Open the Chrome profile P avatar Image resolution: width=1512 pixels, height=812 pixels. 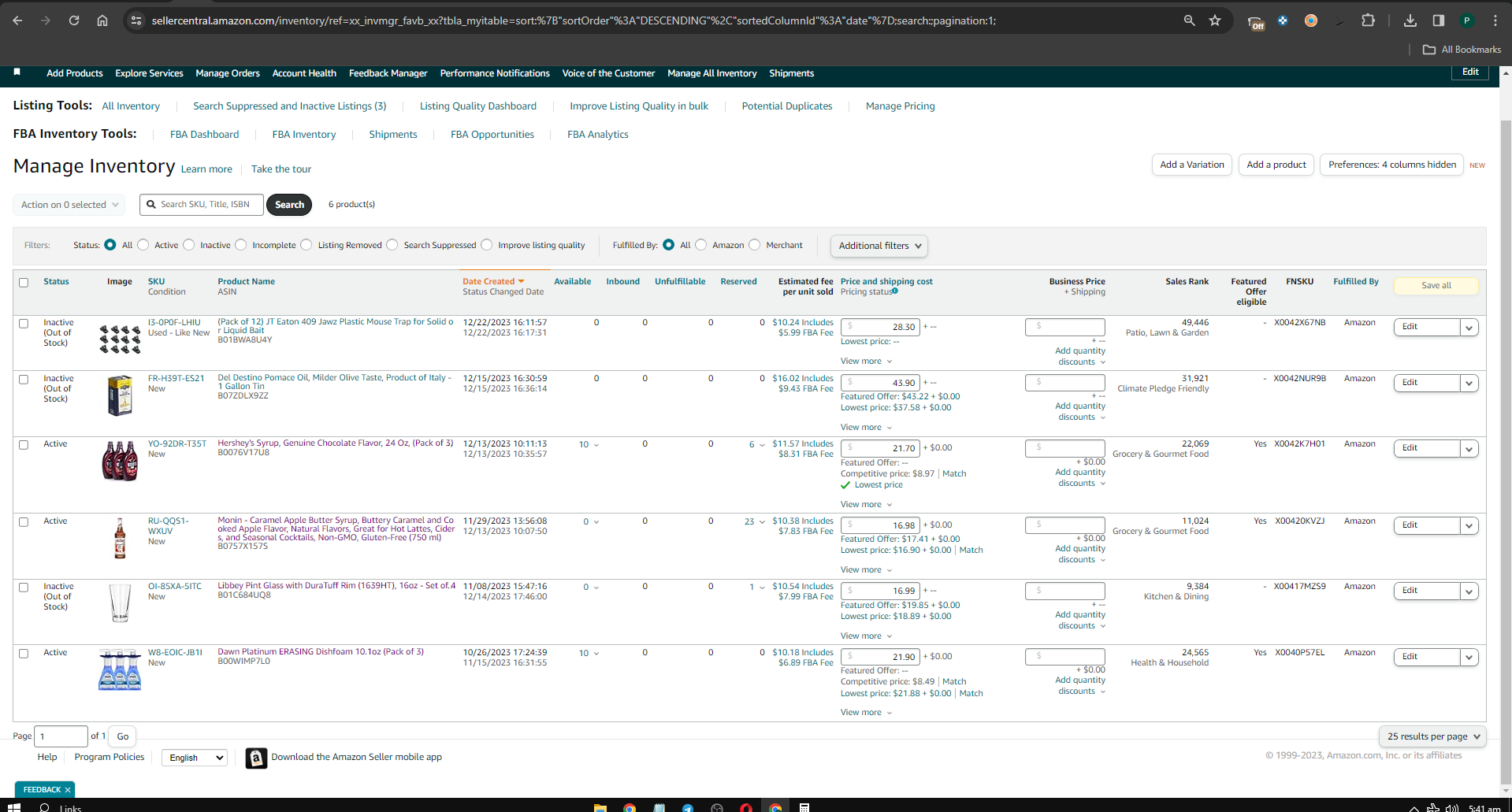coord(1466,20)
